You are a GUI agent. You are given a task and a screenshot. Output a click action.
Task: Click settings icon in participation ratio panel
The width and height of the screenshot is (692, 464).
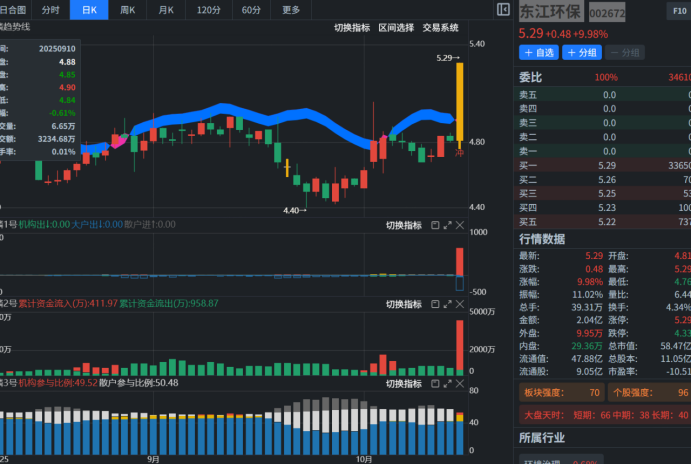pos(434,382)
